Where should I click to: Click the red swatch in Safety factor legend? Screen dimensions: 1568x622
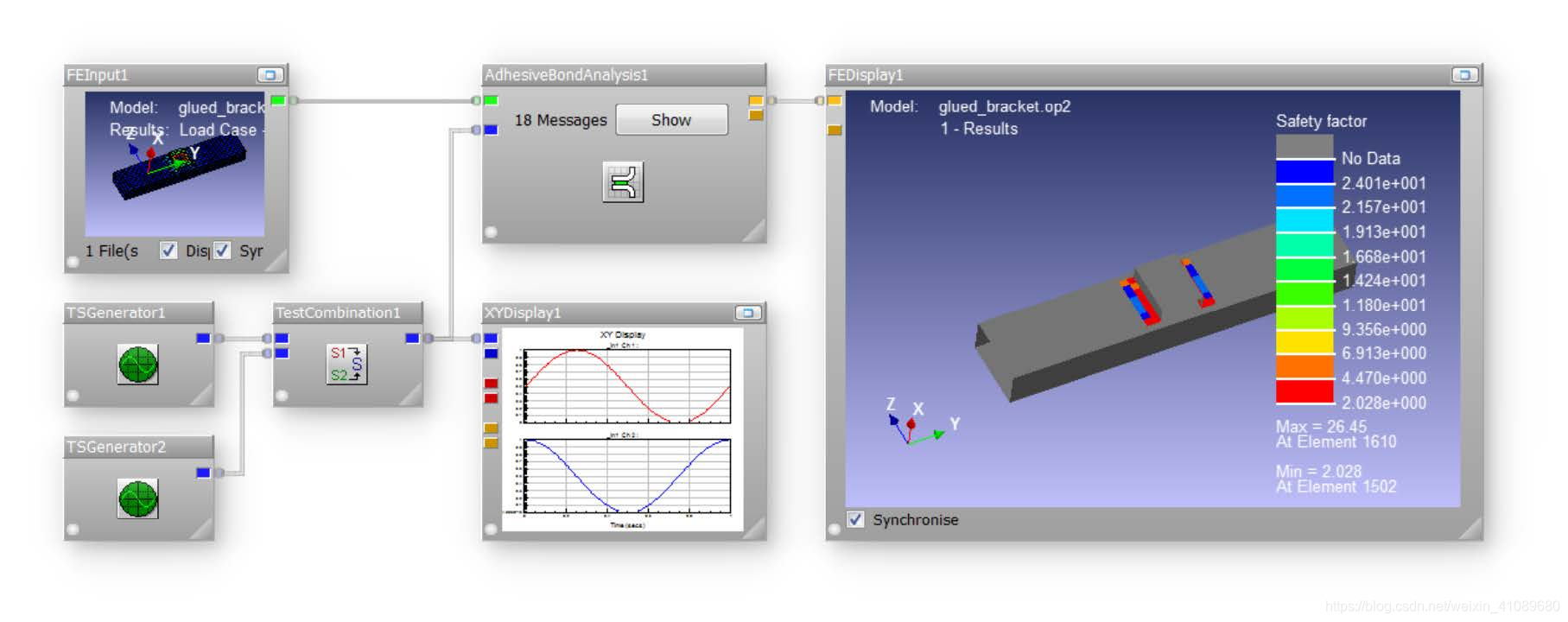(1305, 392)
